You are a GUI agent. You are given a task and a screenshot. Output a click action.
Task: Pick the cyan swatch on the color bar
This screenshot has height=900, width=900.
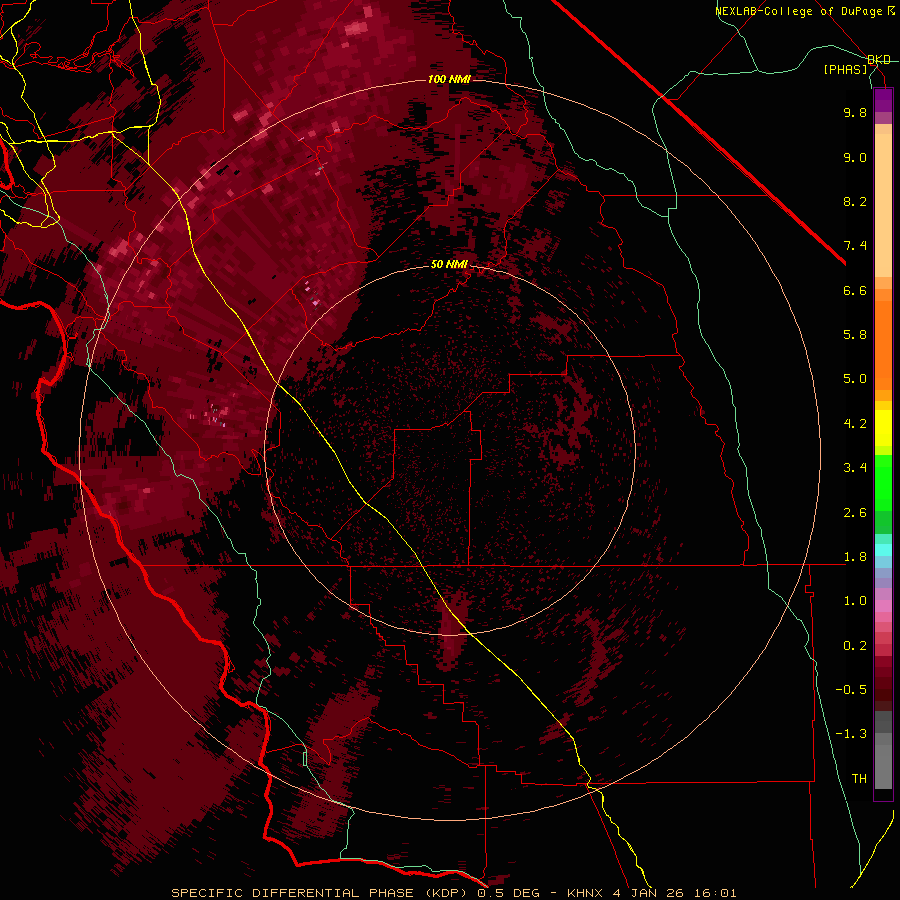click(883, 550)
